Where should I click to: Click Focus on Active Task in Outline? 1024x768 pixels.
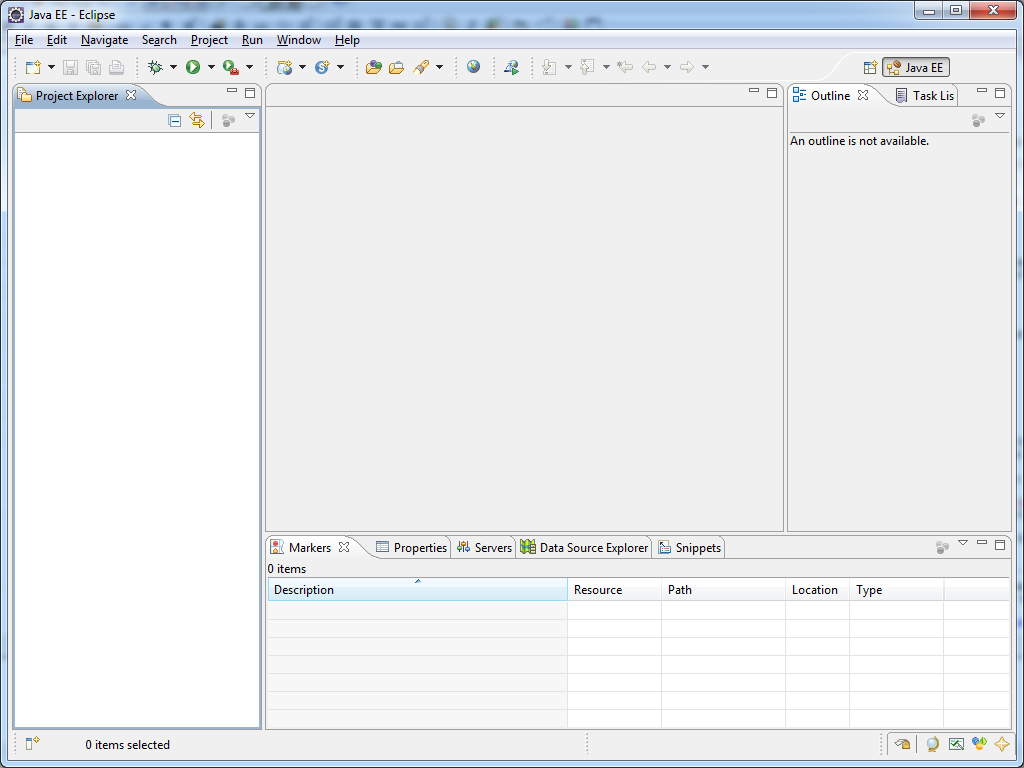click(x=978, y=120)
